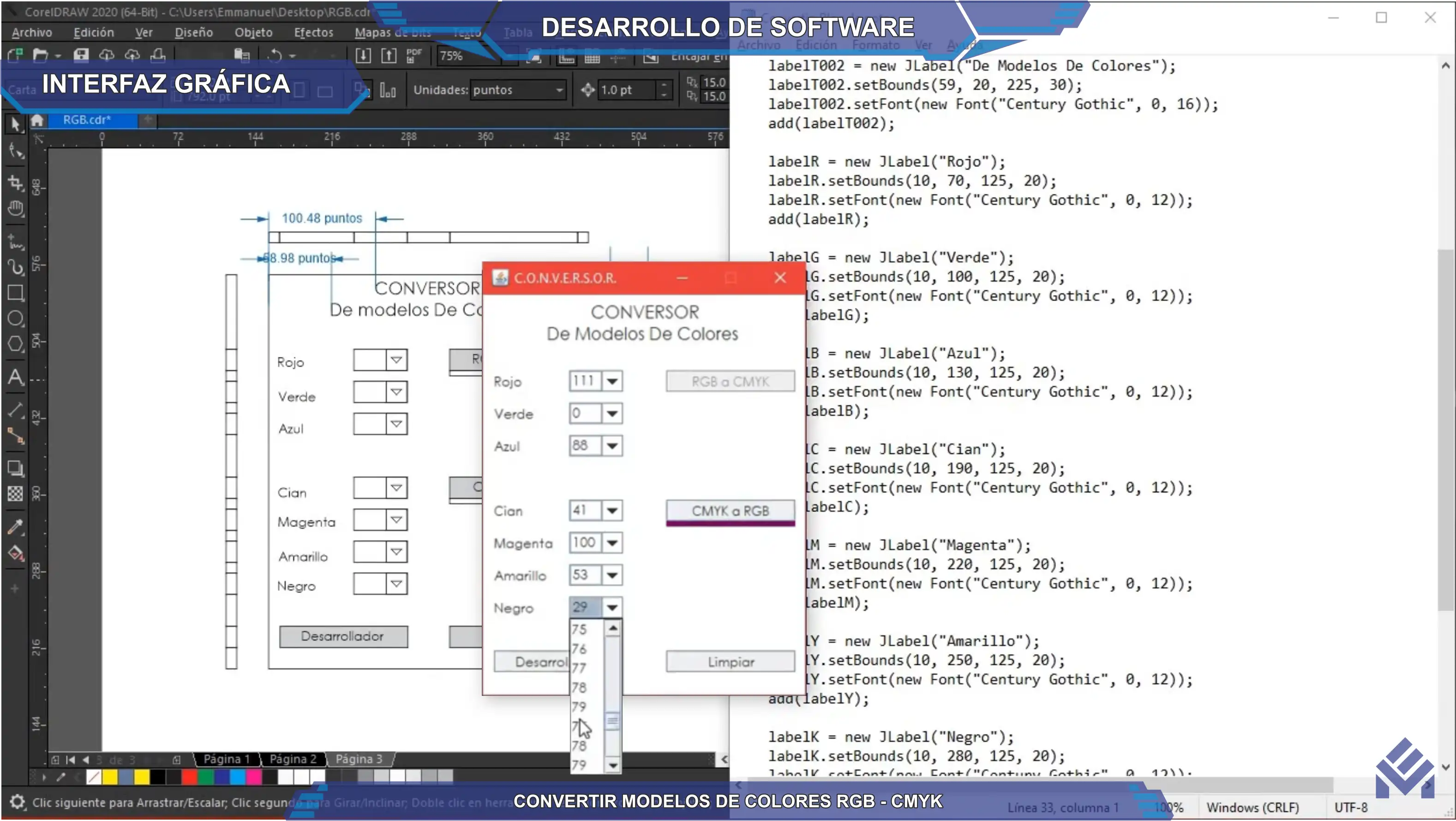
Task: Click the Save icon in toolbar
Action: click(x=81, y=55)
